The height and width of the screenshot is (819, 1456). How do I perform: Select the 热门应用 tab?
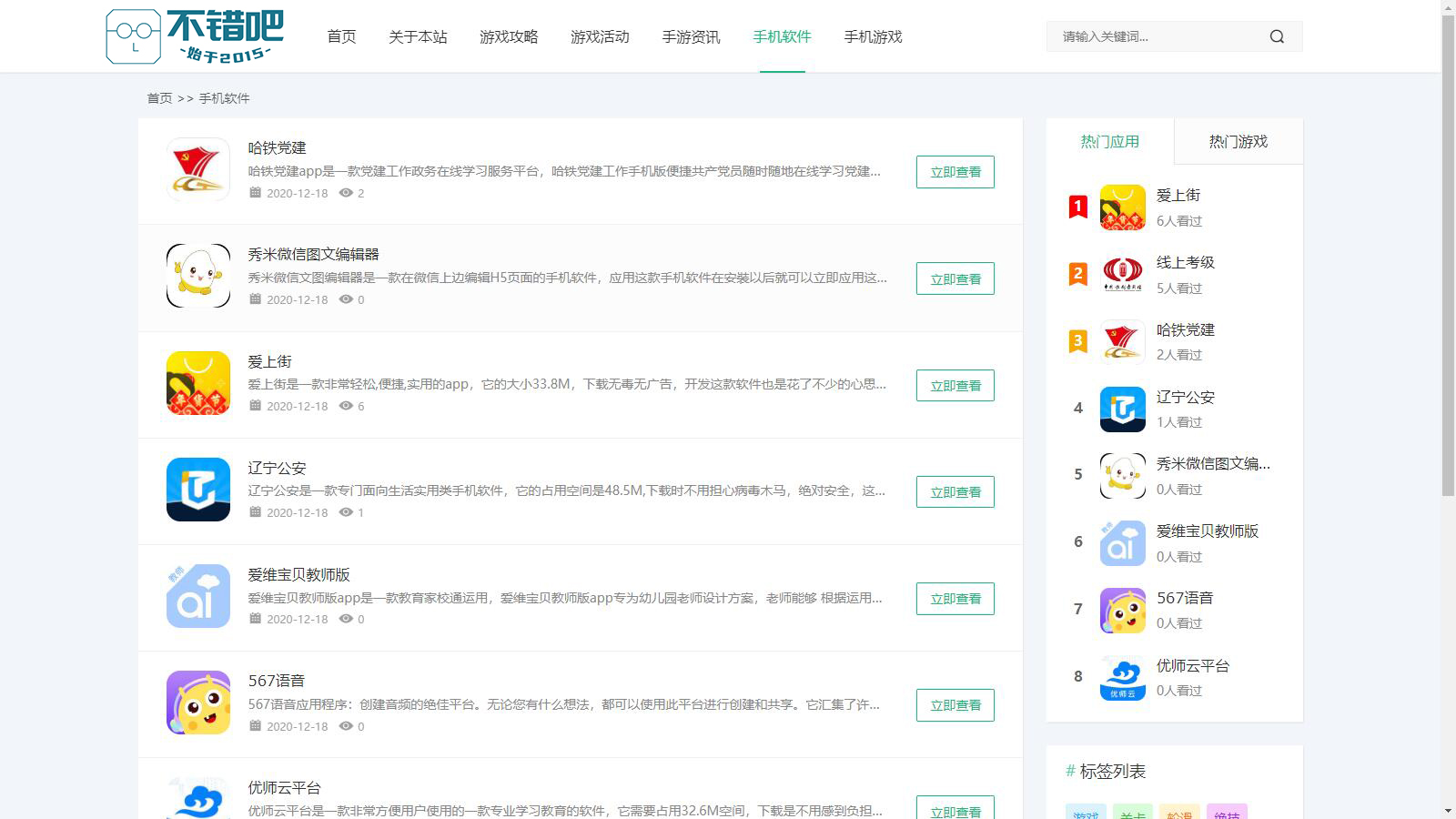tap(1109, 141)
